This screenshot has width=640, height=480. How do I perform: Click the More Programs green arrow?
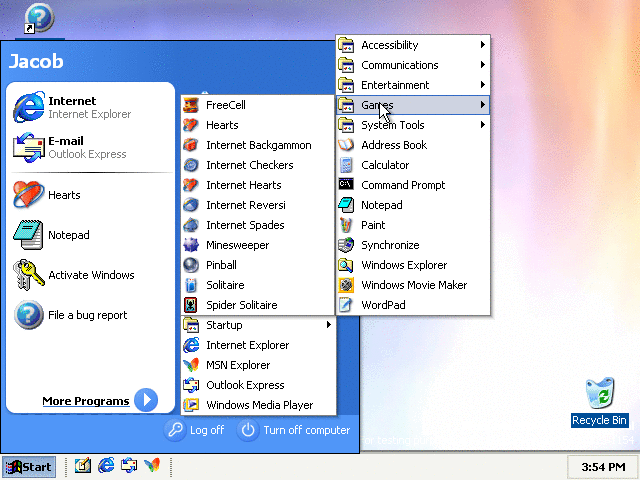point(146,400)
